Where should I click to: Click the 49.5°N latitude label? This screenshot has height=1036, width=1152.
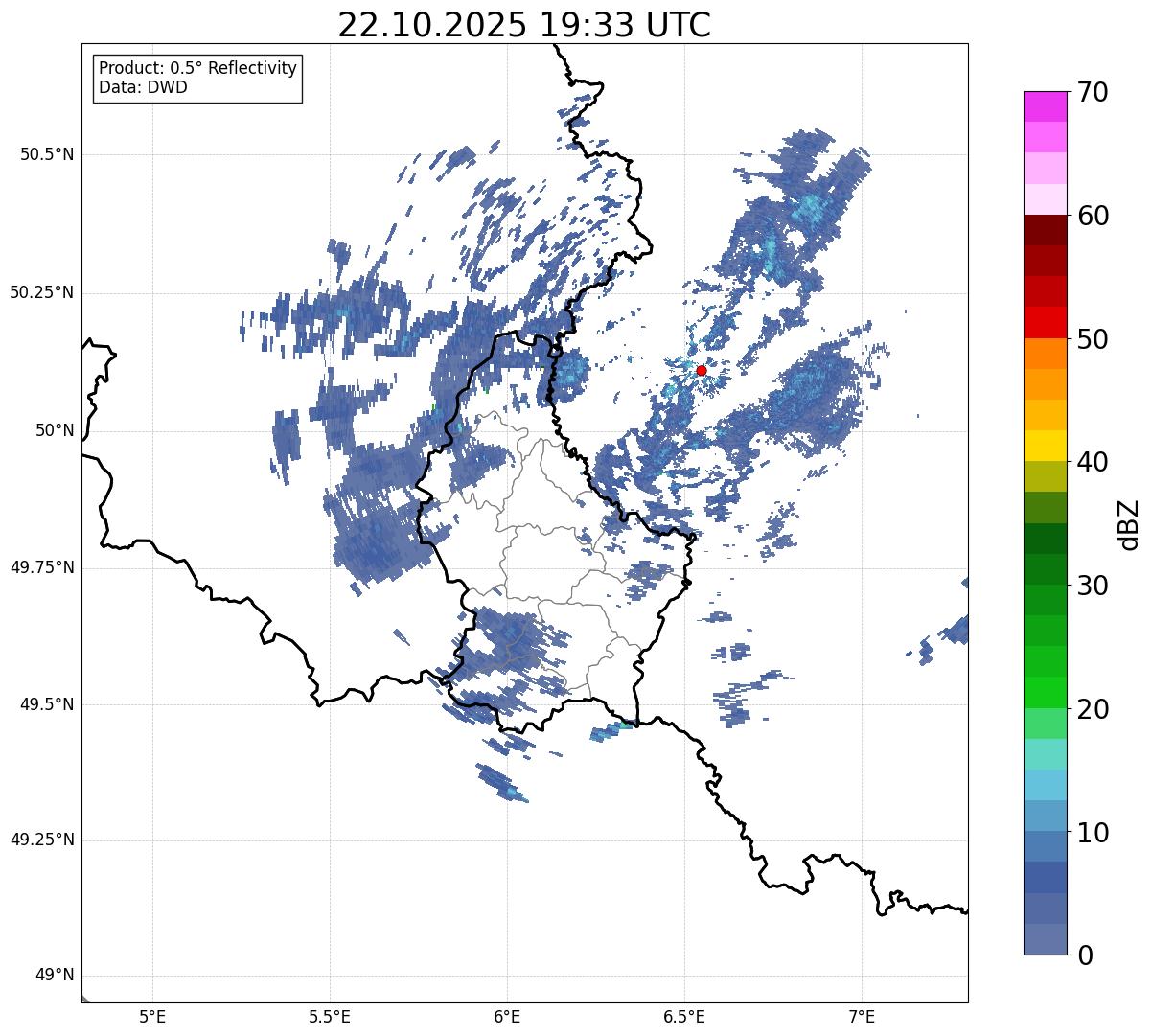point(48,704)
